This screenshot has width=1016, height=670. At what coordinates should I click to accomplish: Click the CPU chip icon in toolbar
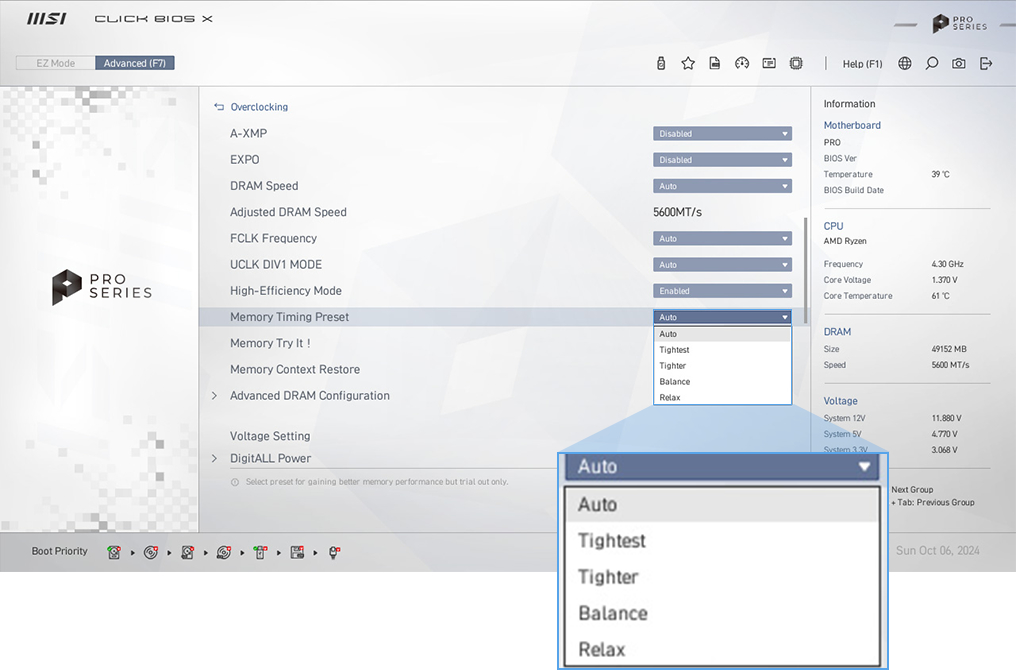(x=796, y=63)
